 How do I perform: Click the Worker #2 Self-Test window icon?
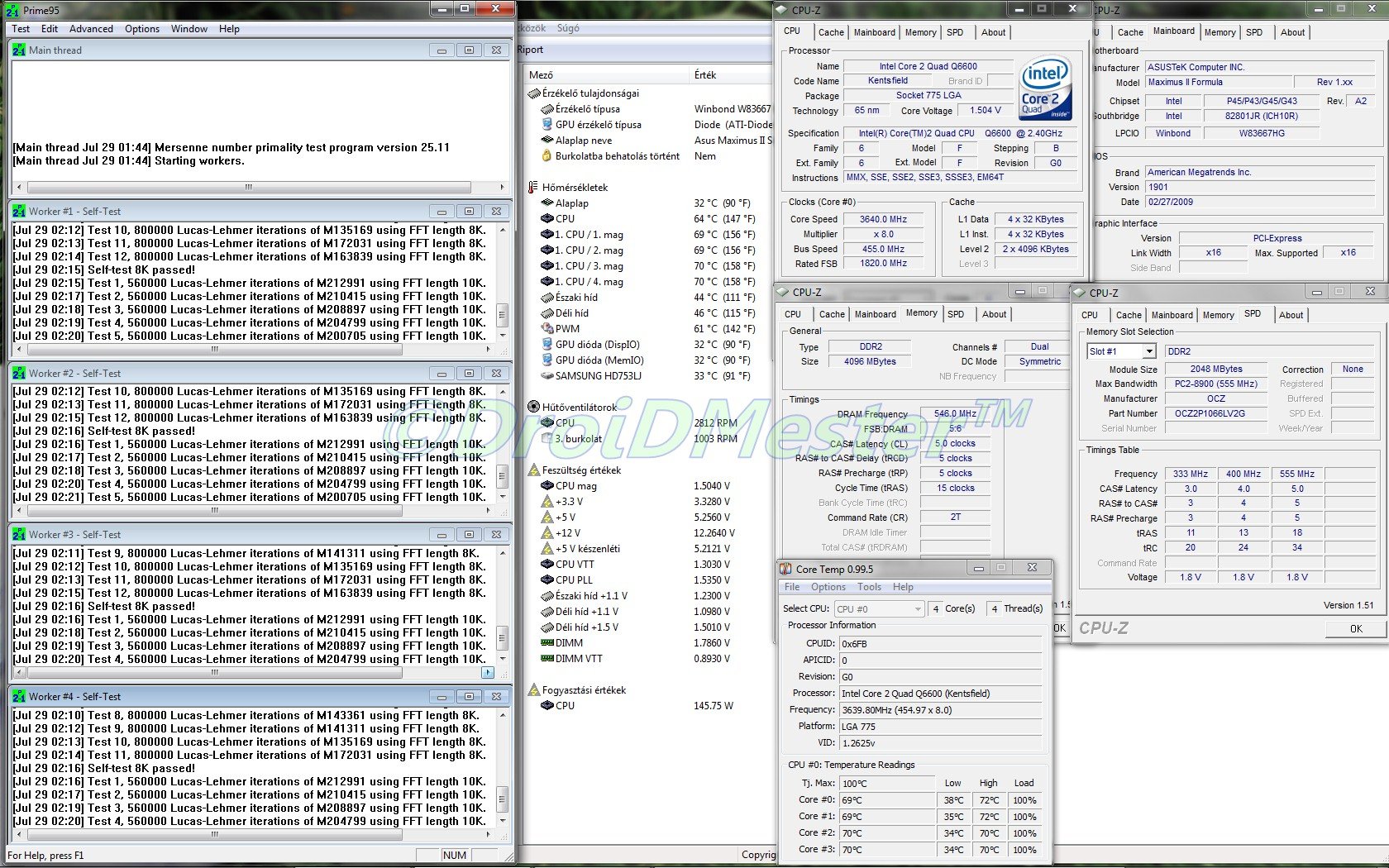point(19,374)
